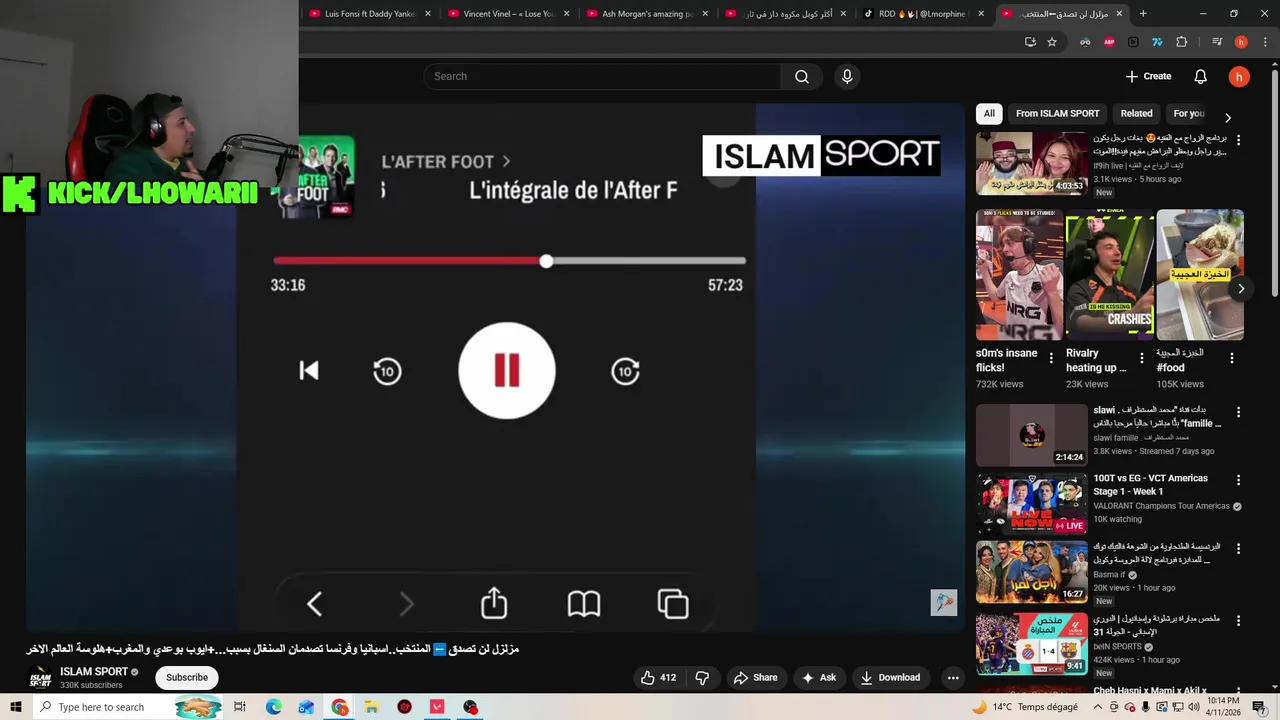Click the Ask button under the video
The height and width of the screenshot is (720, 1280).
tap(818, 678)
